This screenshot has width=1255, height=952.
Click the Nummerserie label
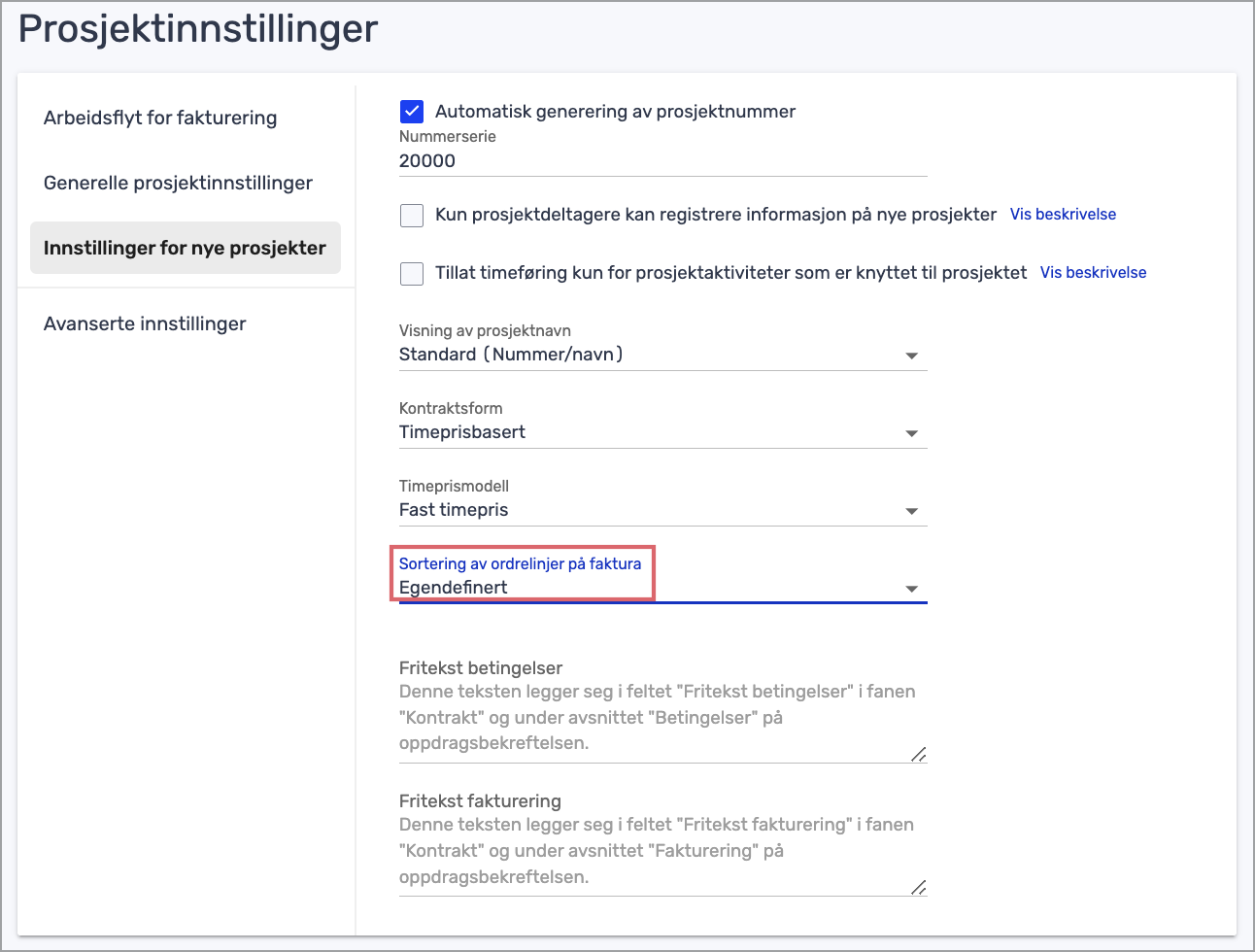pyautogui.click(x=448, y=136)
